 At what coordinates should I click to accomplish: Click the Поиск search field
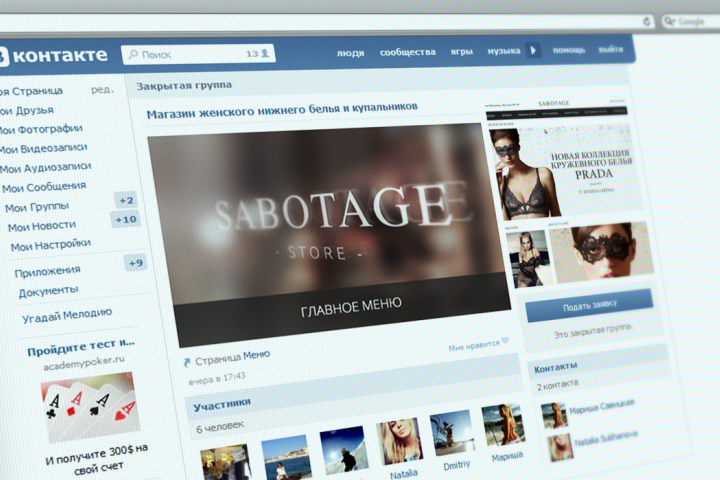[198, 54]
